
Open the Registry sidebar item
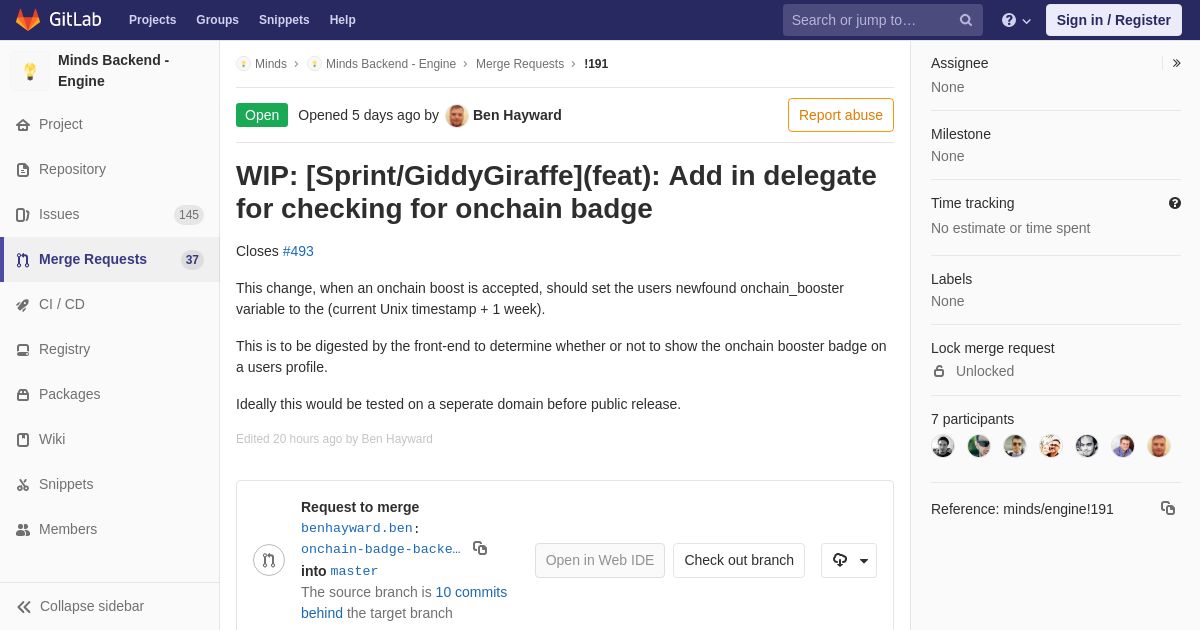point(110,349)
